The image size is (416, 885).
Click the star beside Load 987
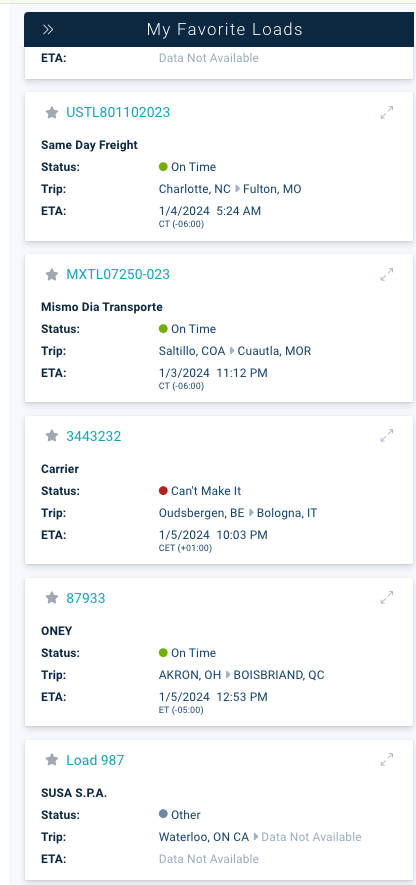(52, 760)
